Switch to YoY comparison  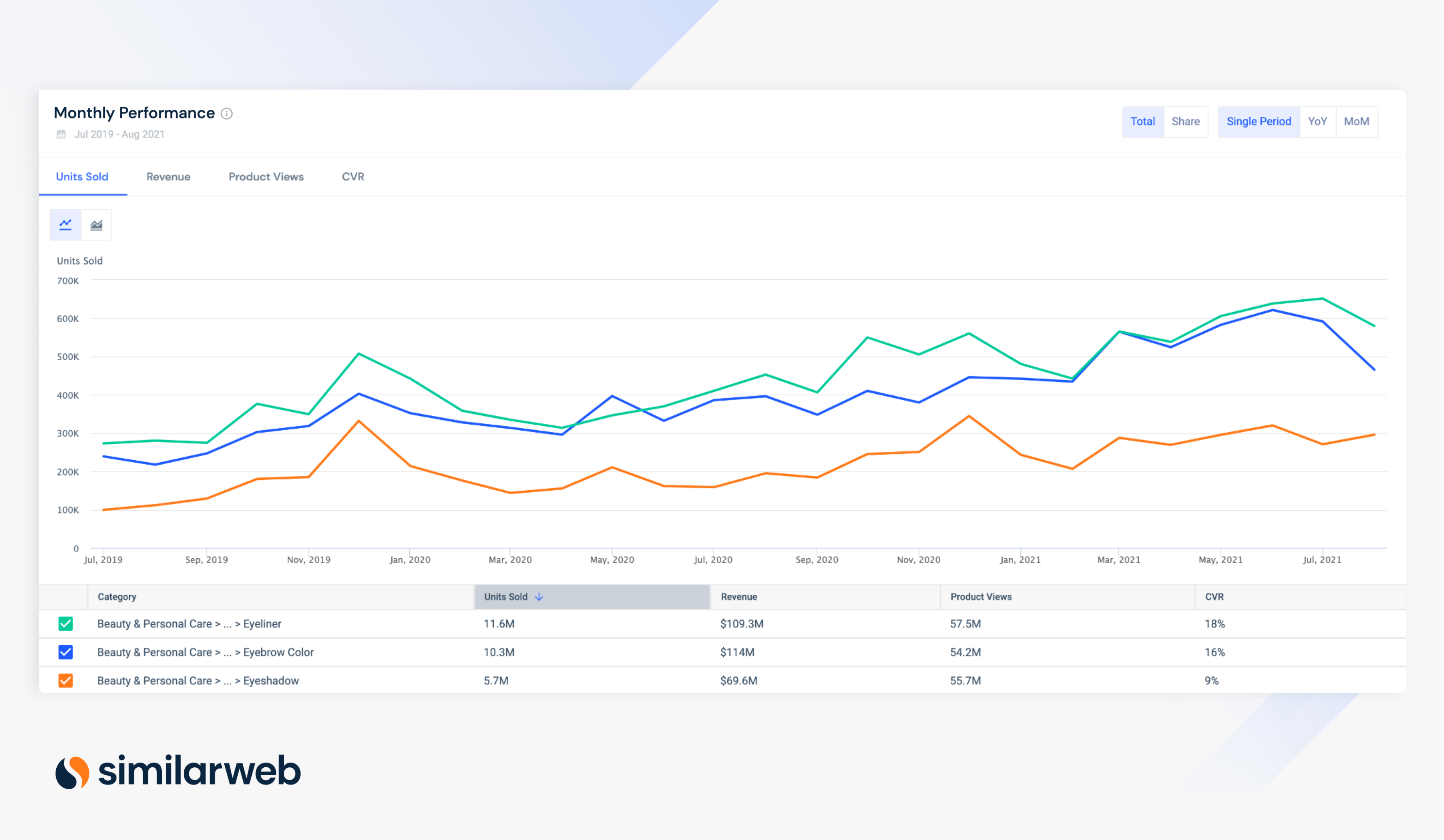1317,122
